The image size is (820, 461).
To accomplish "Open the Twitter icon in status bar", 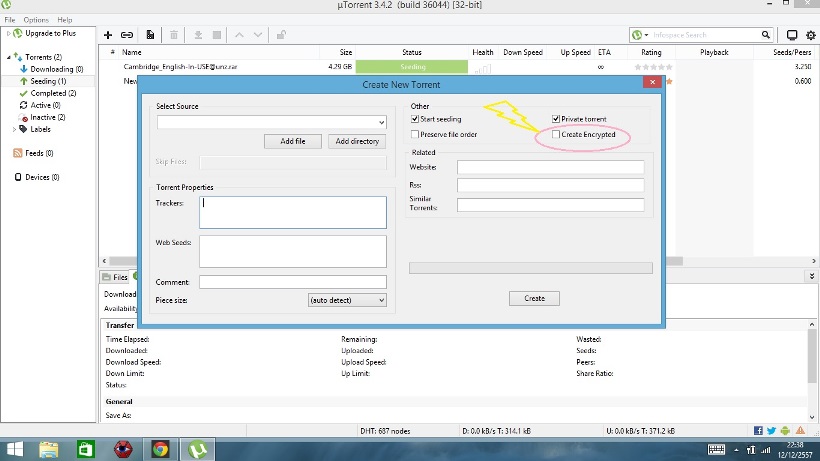I will tap(773, 431).
